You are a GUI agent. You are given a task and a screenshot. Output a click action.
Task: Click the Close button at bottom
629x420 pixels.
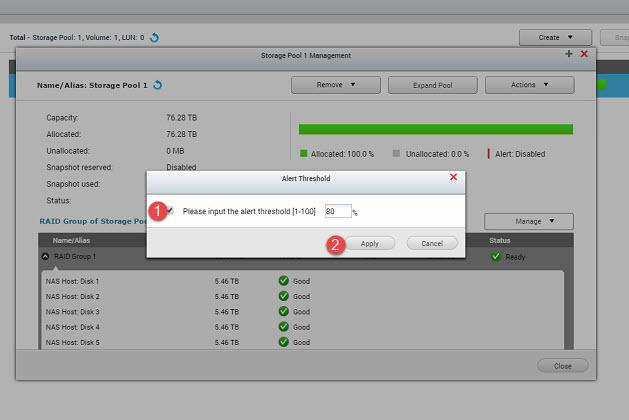pyautogui.click(x=562, y=366)
